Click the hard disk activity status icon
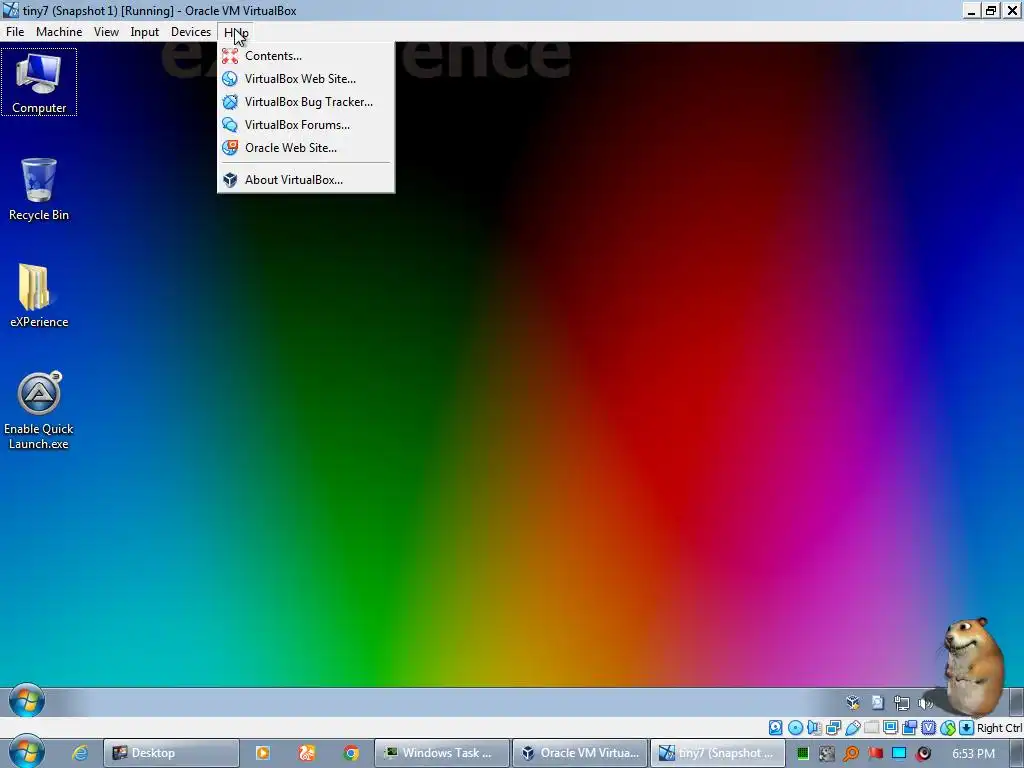 [775, 728]
